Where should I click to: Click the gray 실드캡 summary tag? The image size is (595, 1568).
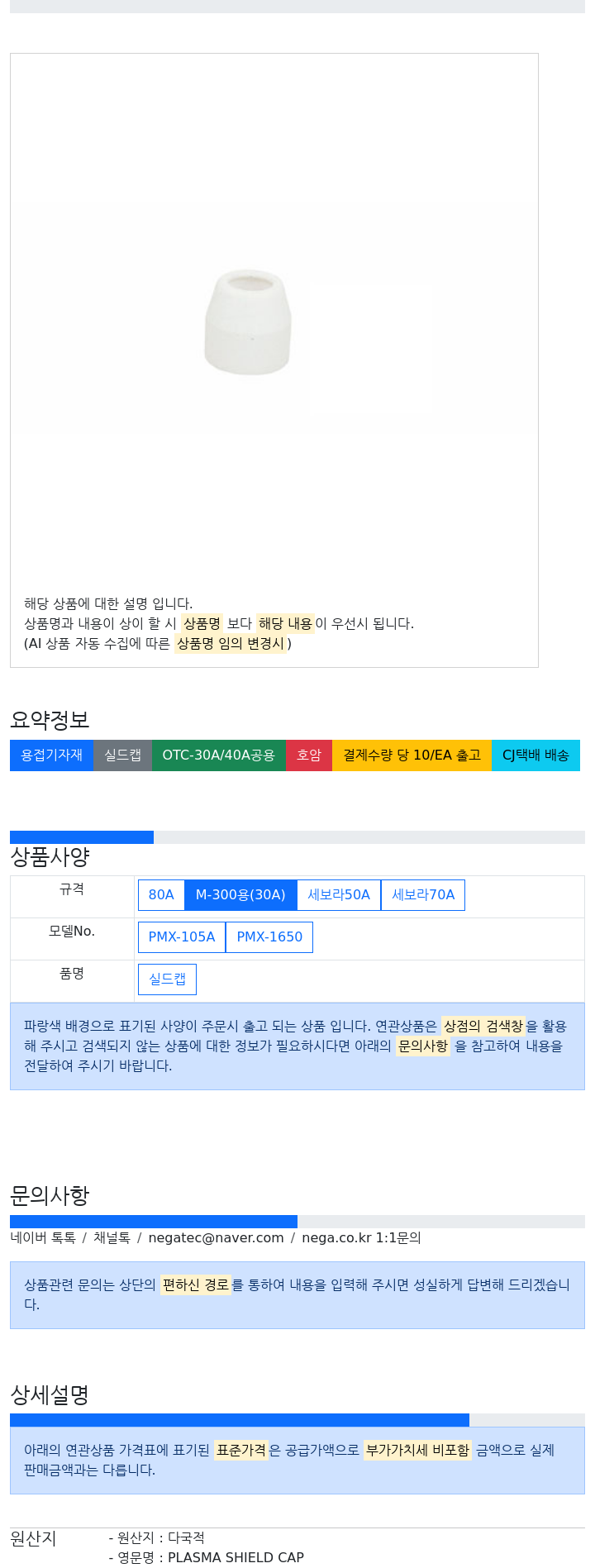point(122,755)
